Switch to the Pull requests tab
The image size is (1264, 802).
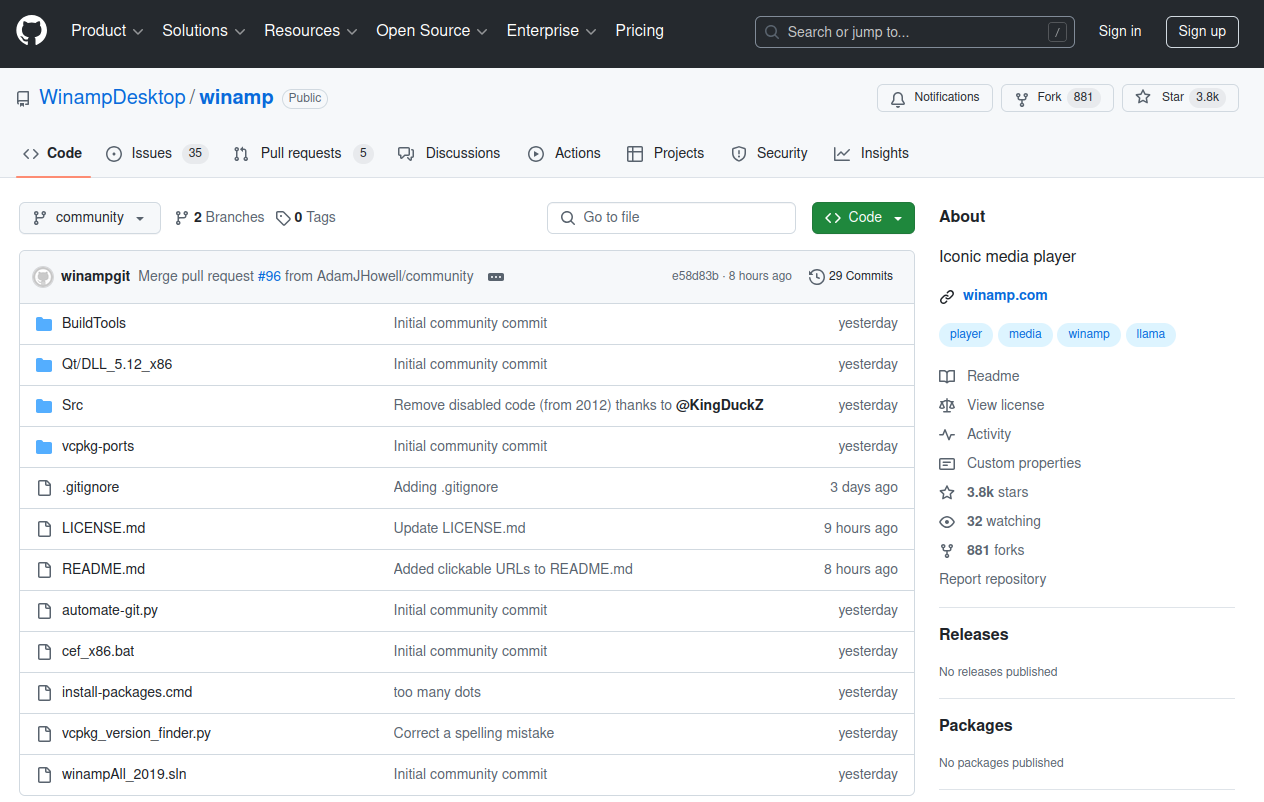click(x=303, y=154)
